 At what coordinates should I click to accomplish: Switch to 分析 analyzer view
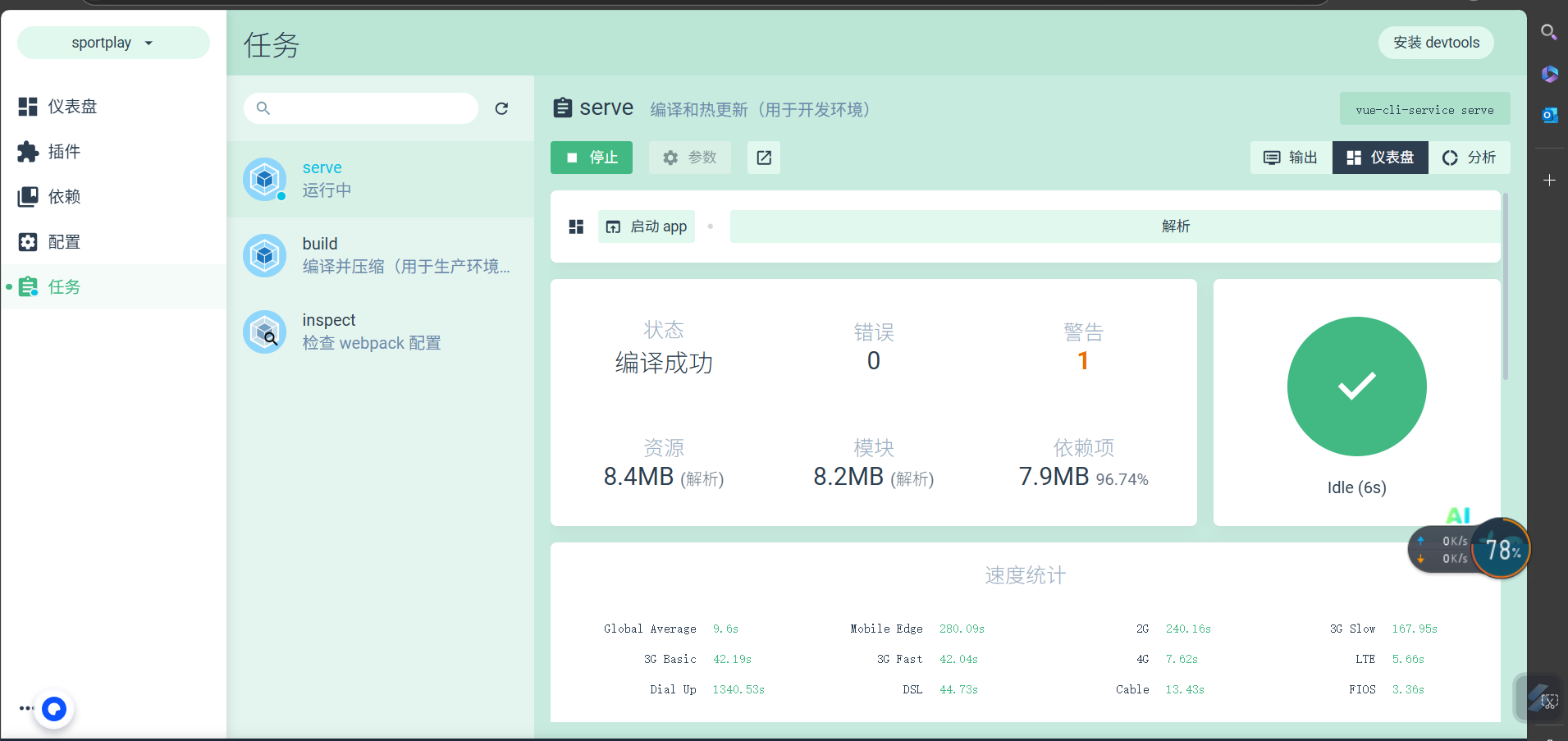pyautogui.click(x=1470, y=158)
